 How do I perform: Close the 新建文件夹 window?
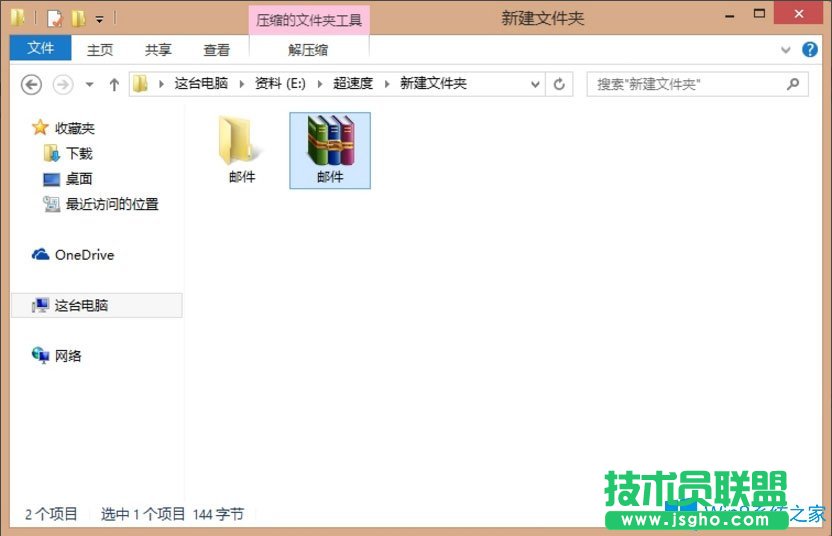tap(799, 13)
